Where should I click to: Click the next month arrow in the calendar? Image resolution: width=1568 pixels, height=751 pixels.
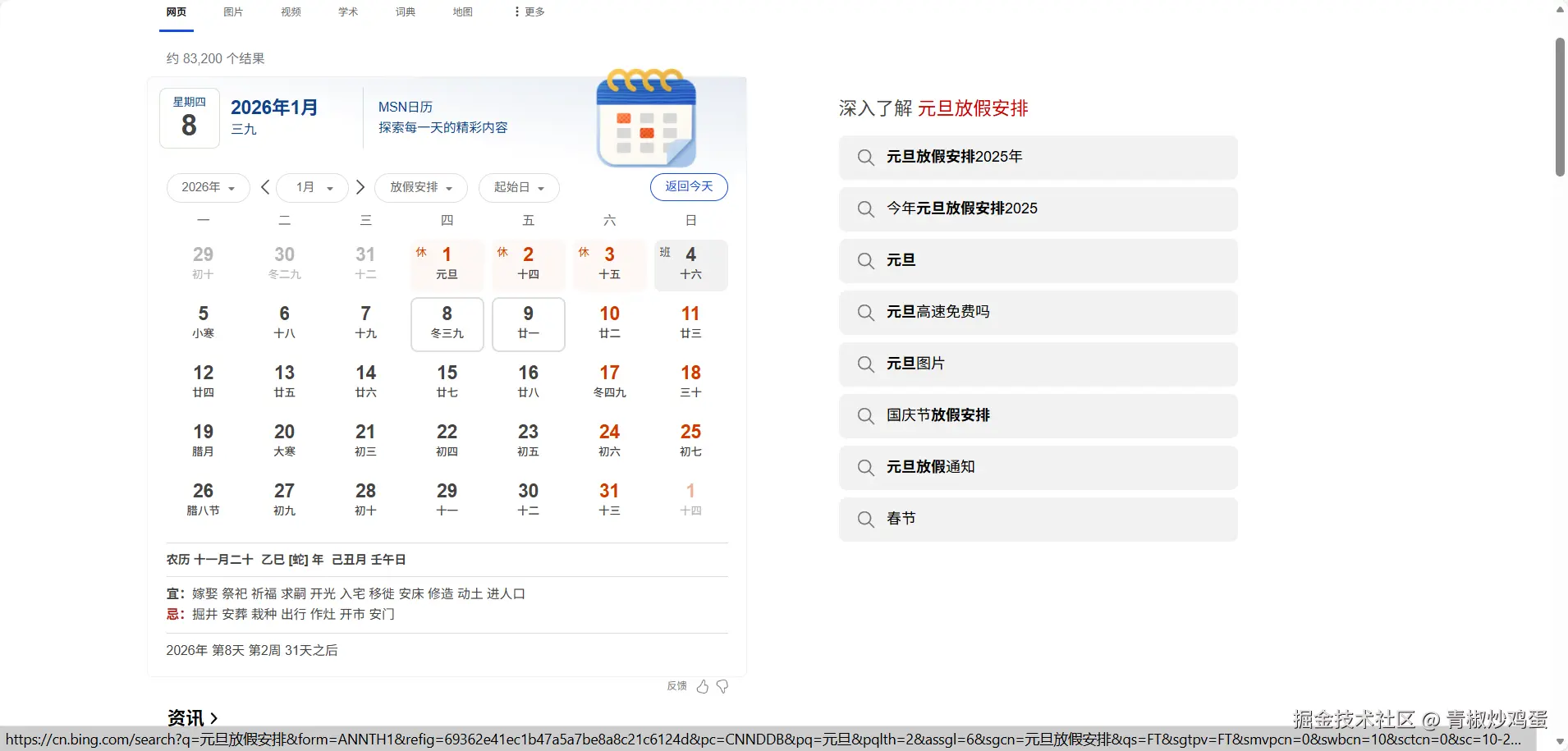pyautogui.click(x=360, y=186)
